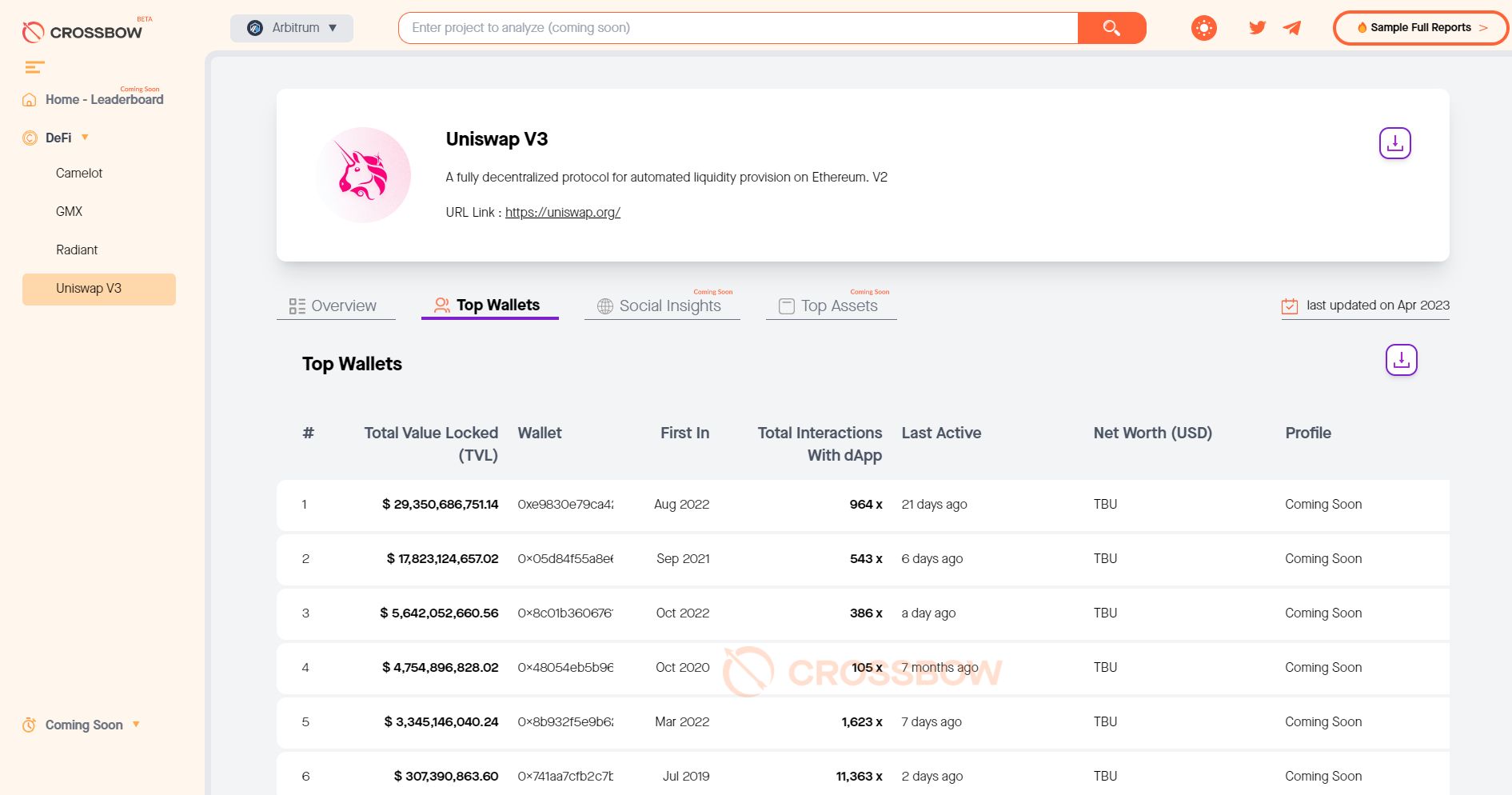Select Radiant in the sidebar
This screenshot has height=795, width=1512.
[x=77, y=250]
